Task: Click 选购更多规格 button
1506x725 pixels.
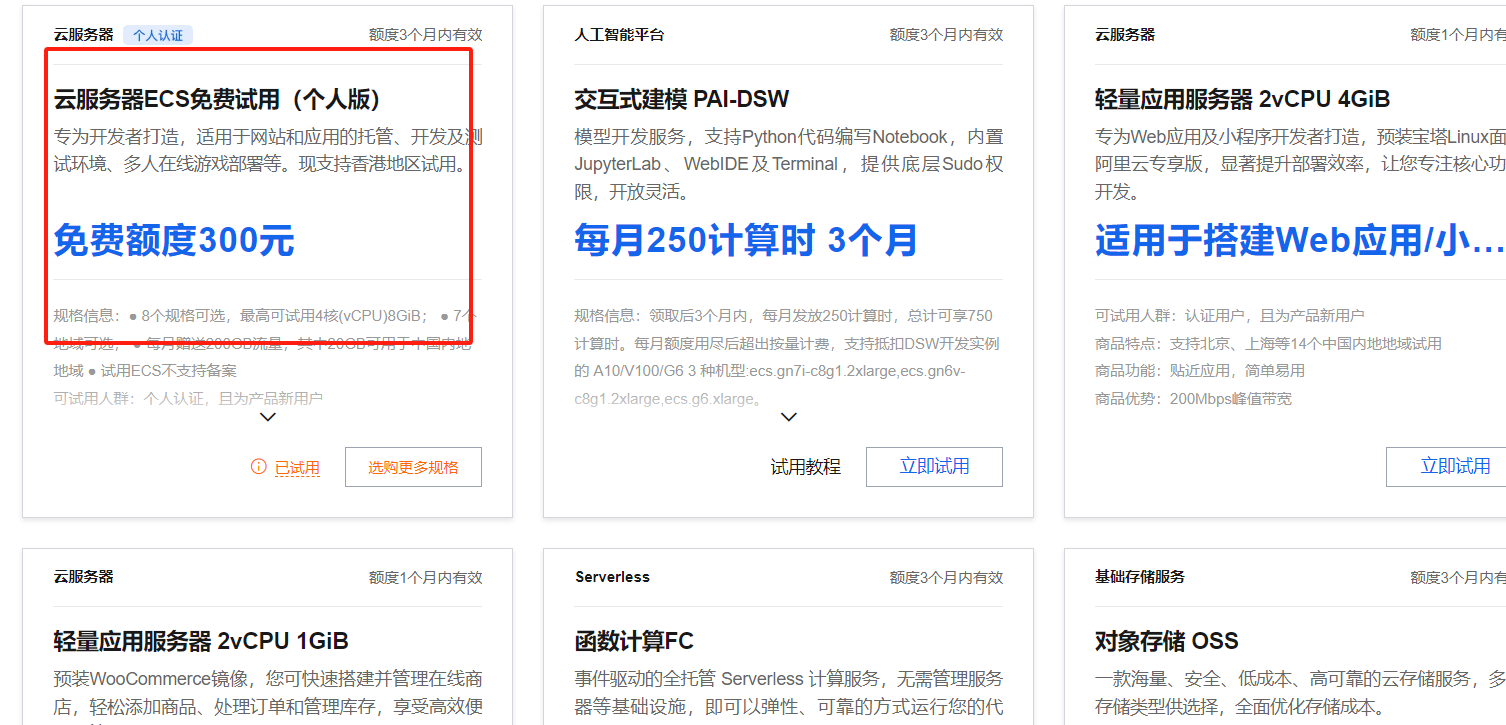Action: coord(413,467)
